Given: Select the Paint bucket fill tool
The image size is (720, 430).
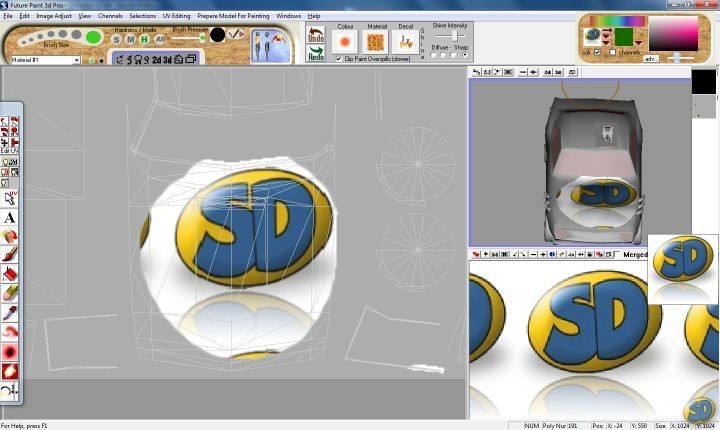Looking at the screenshot, I should [x=10, y=274].
